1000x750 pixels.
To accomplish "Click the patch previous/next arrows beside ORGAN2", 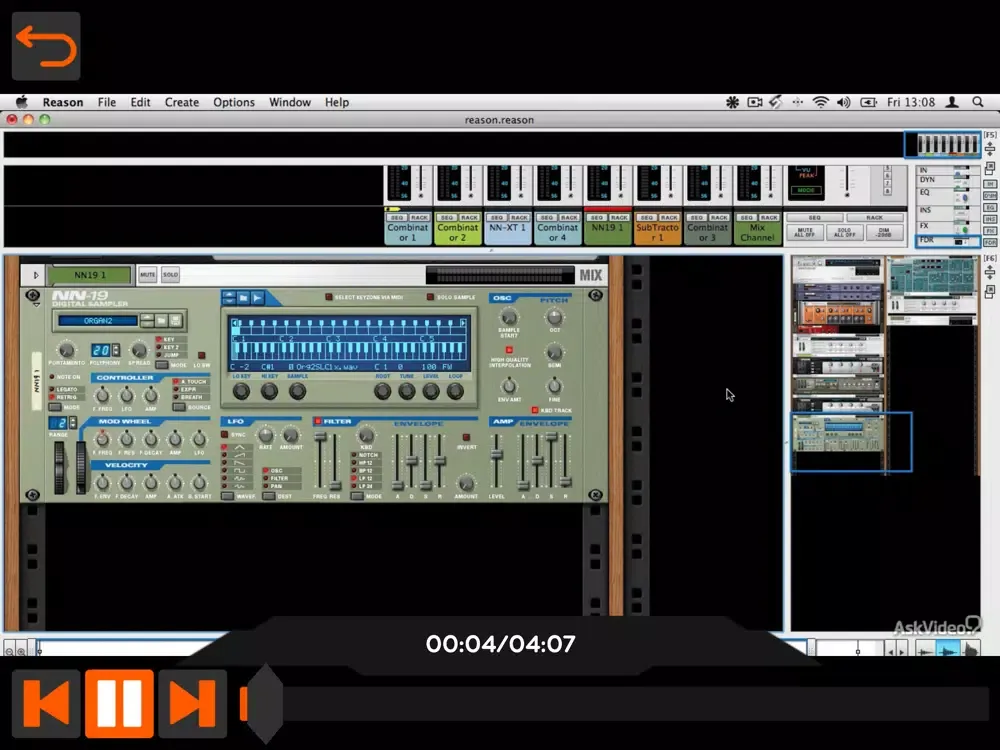I will click(x=147, y=320).
